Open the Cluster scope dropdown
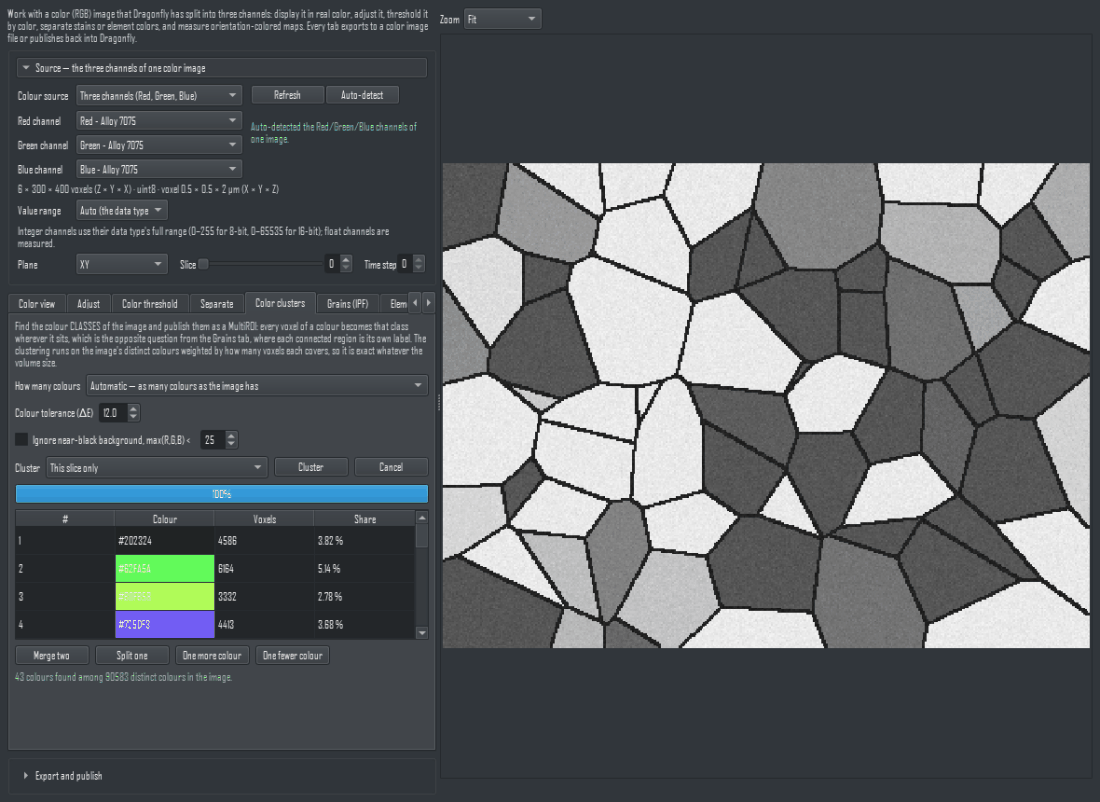1100x802 pixels. coord(156,467)
